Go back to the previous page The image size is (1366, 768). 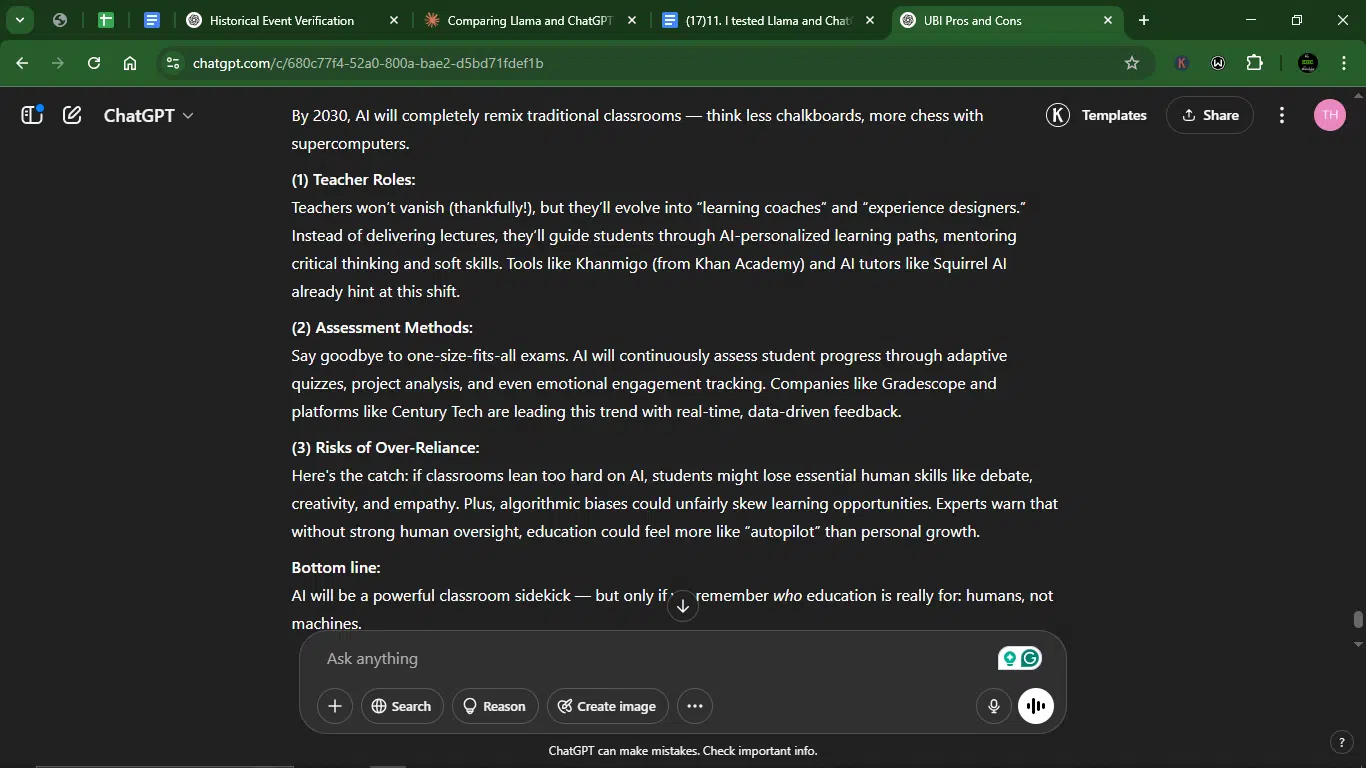[22, 63]
